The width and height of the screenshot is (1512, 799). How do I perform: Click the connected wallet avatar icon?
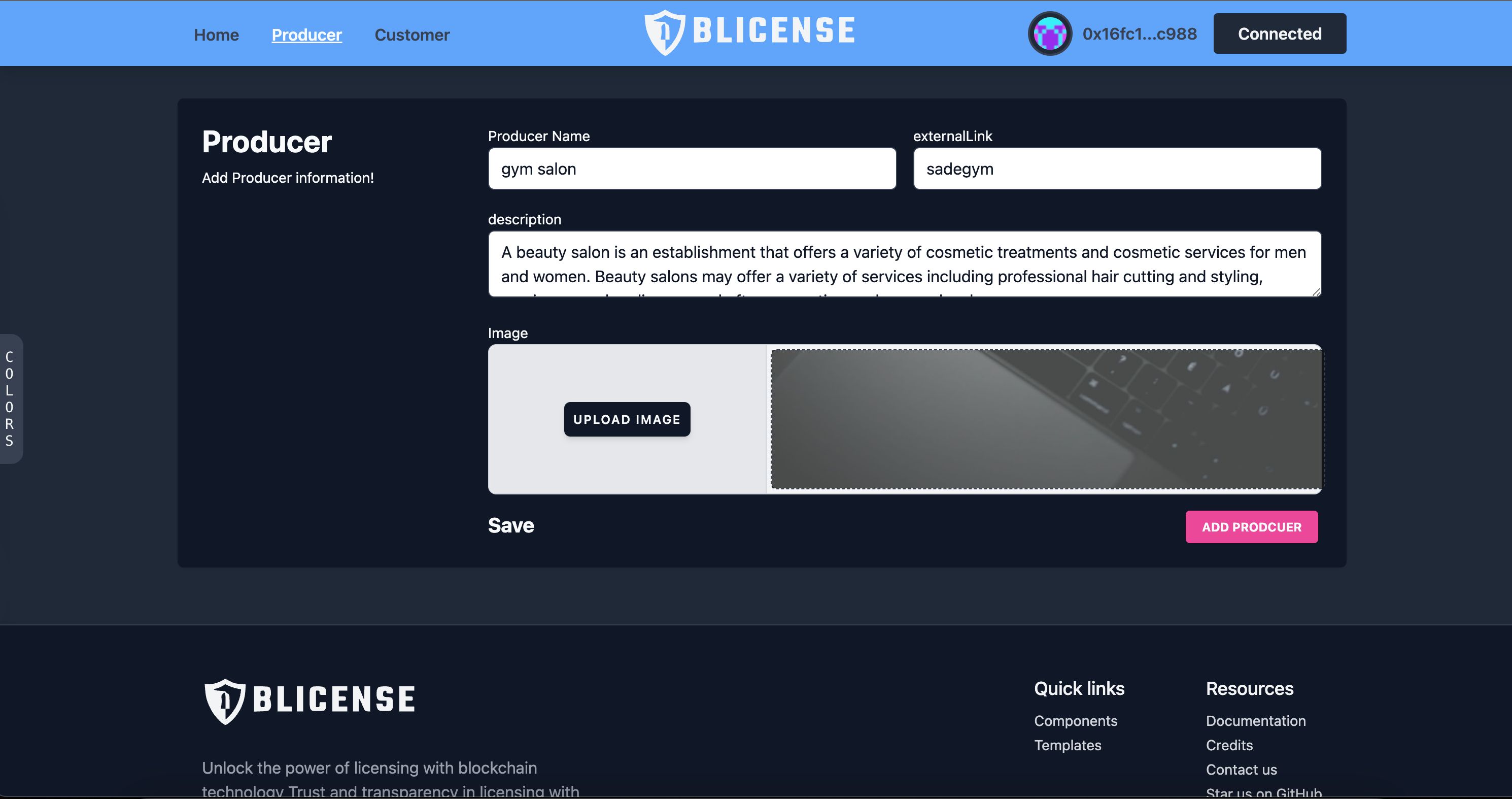(1050, 34)
